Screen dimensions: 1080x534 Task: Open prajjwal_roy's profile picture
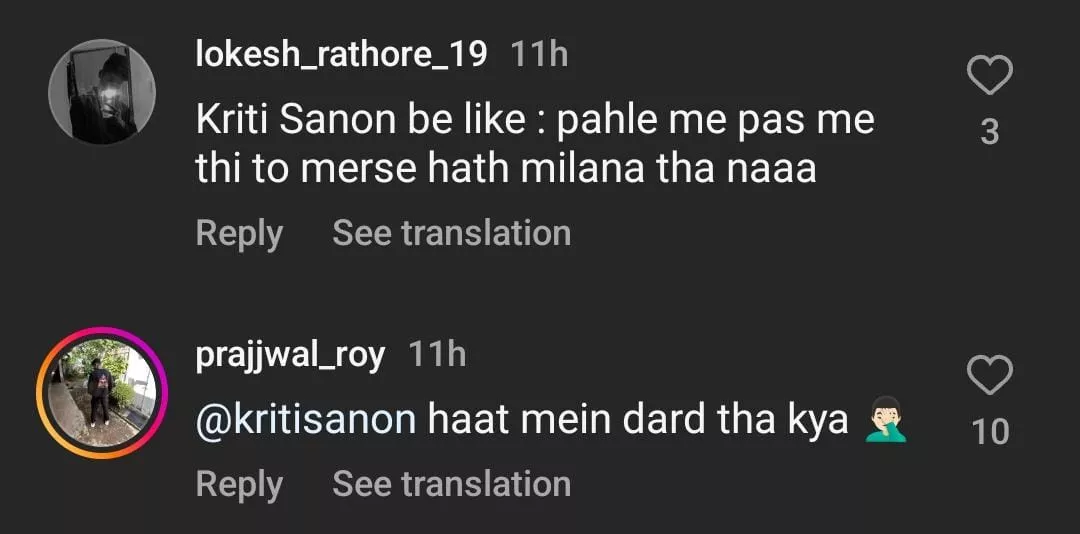[x=102, y=393]
